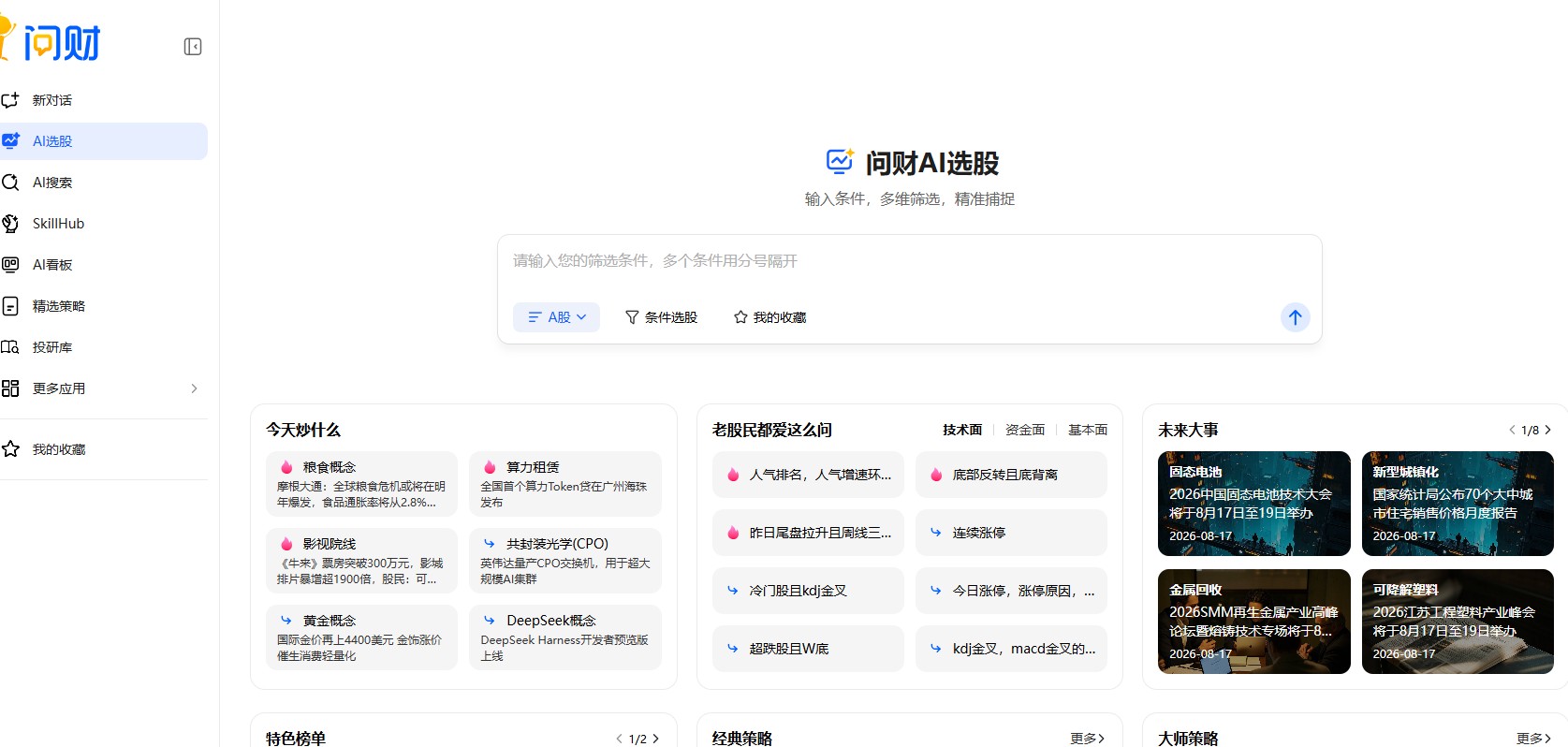Click the 未来大事 heading

1188,431
